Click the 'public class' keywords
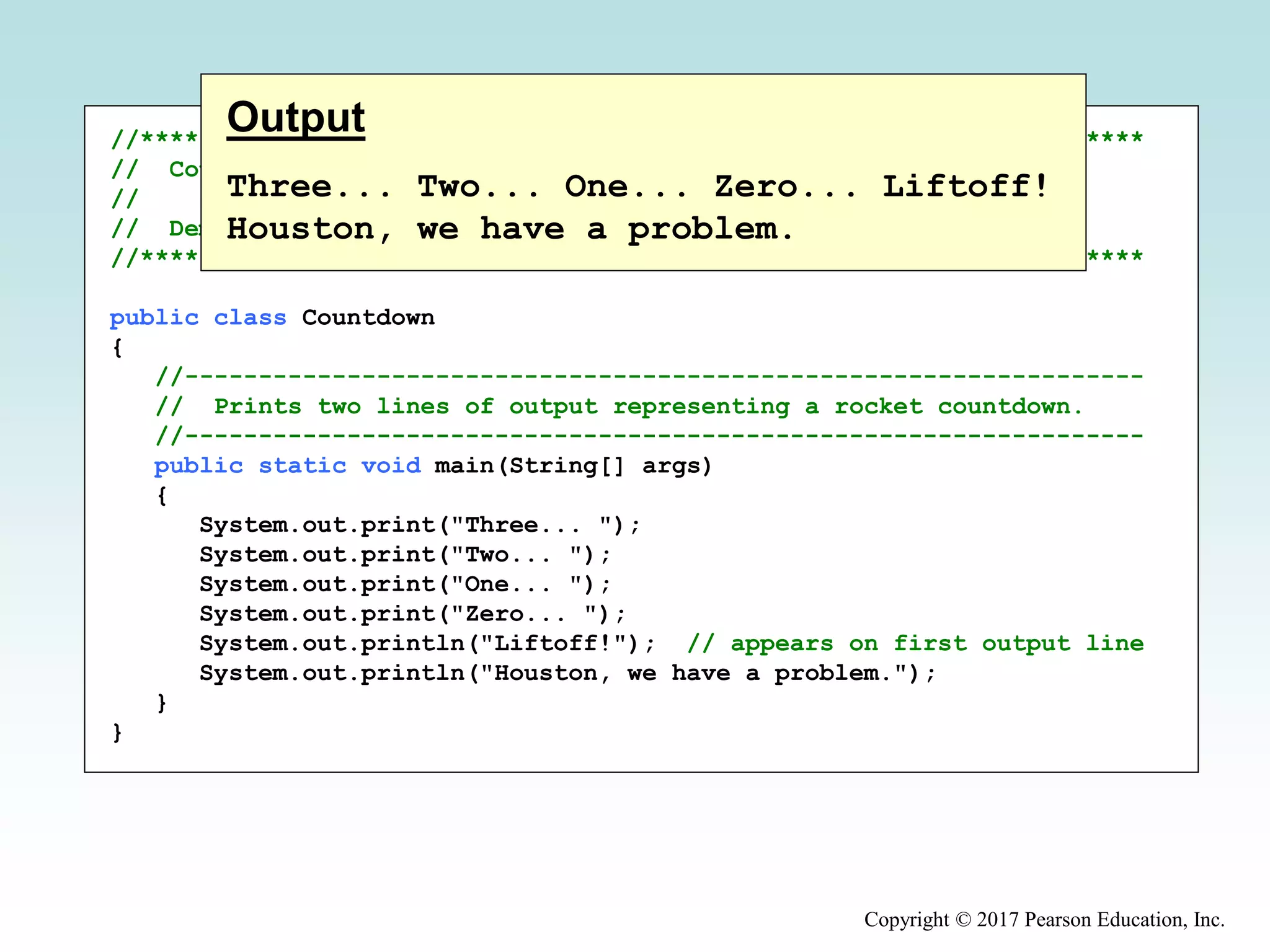Image resolution: width=1270 pixels, height=952 pixels. coord(198,318)
